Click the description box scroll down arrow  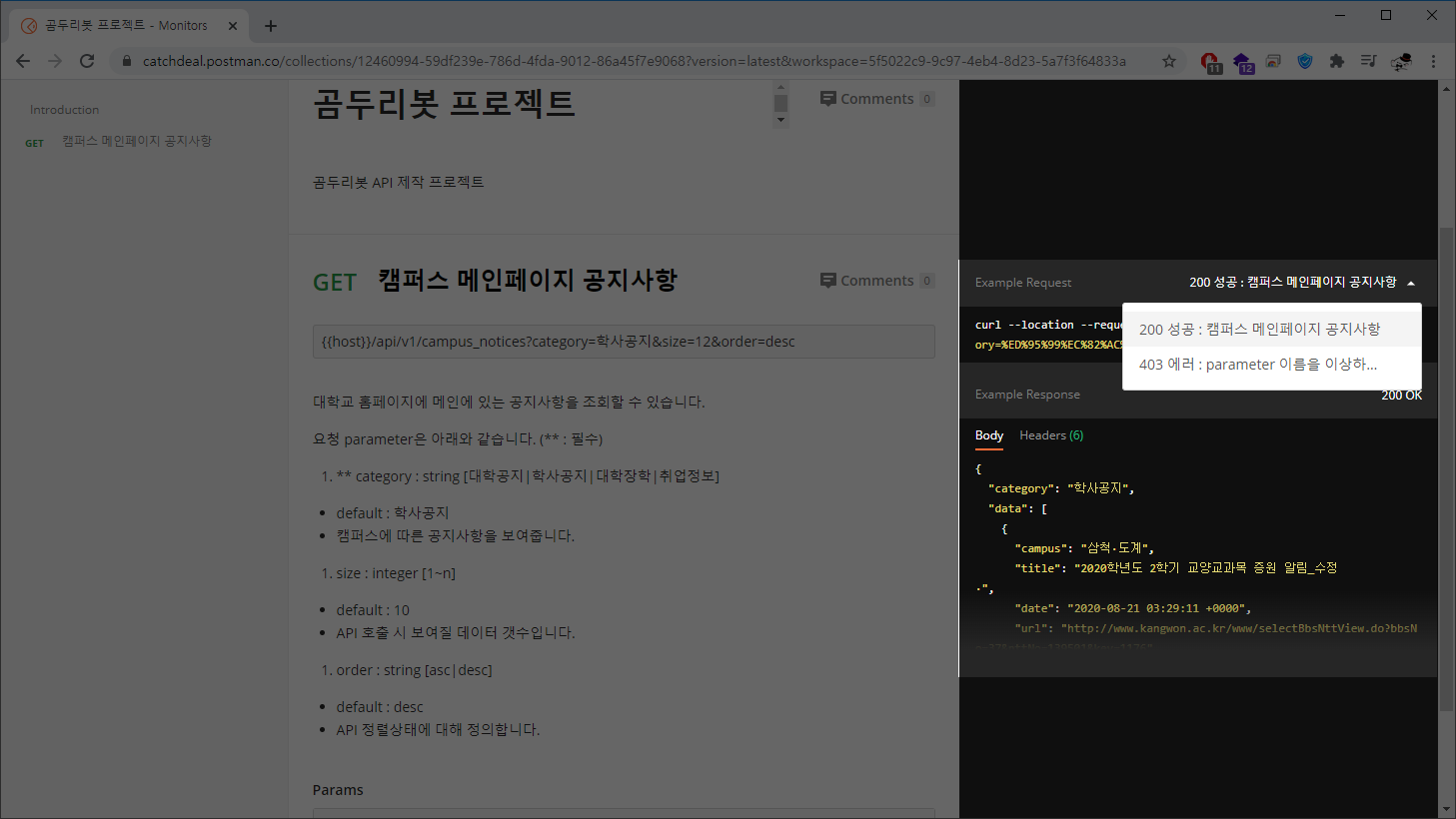pos(781,121)
